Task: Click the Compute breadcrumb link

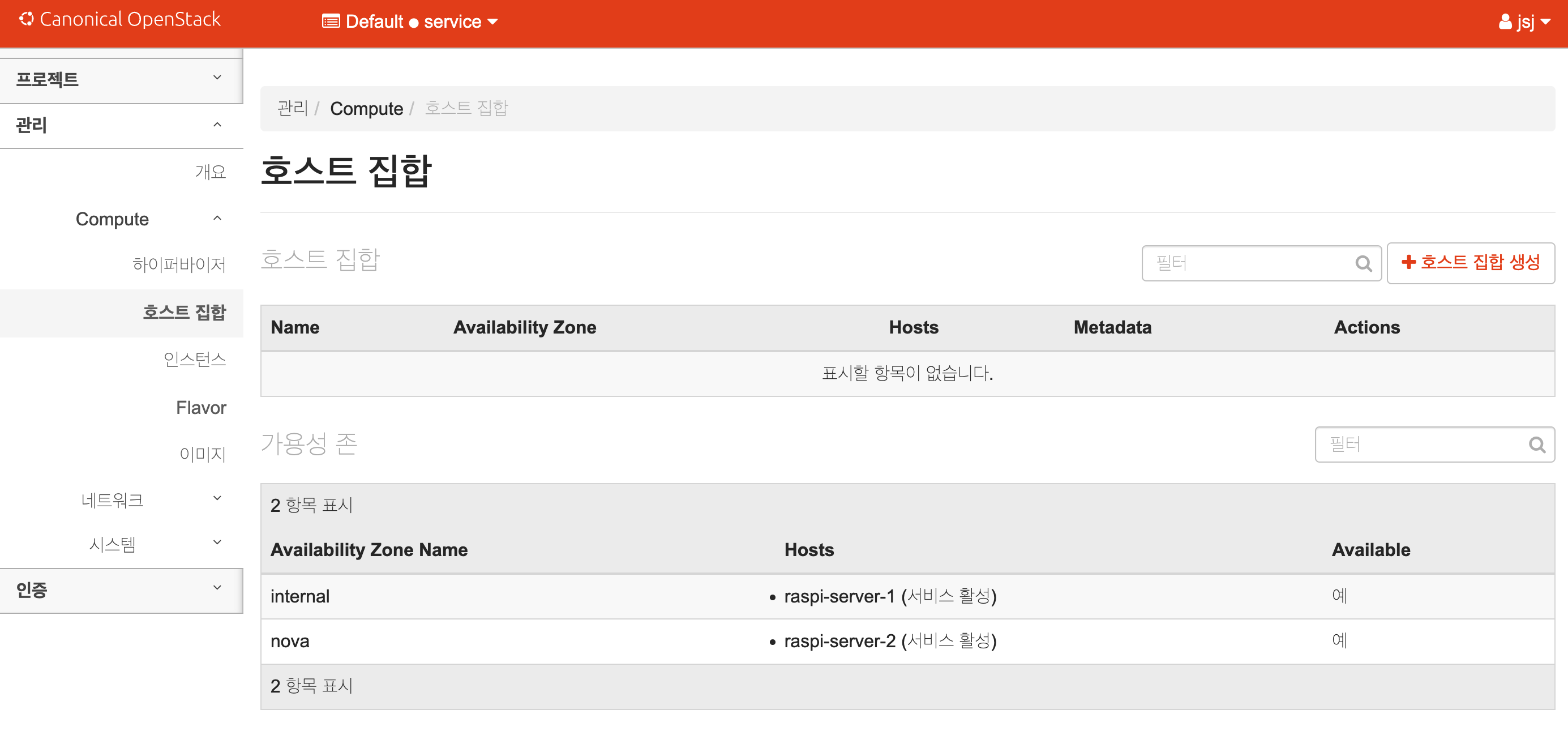Action: tap(366, 109)
